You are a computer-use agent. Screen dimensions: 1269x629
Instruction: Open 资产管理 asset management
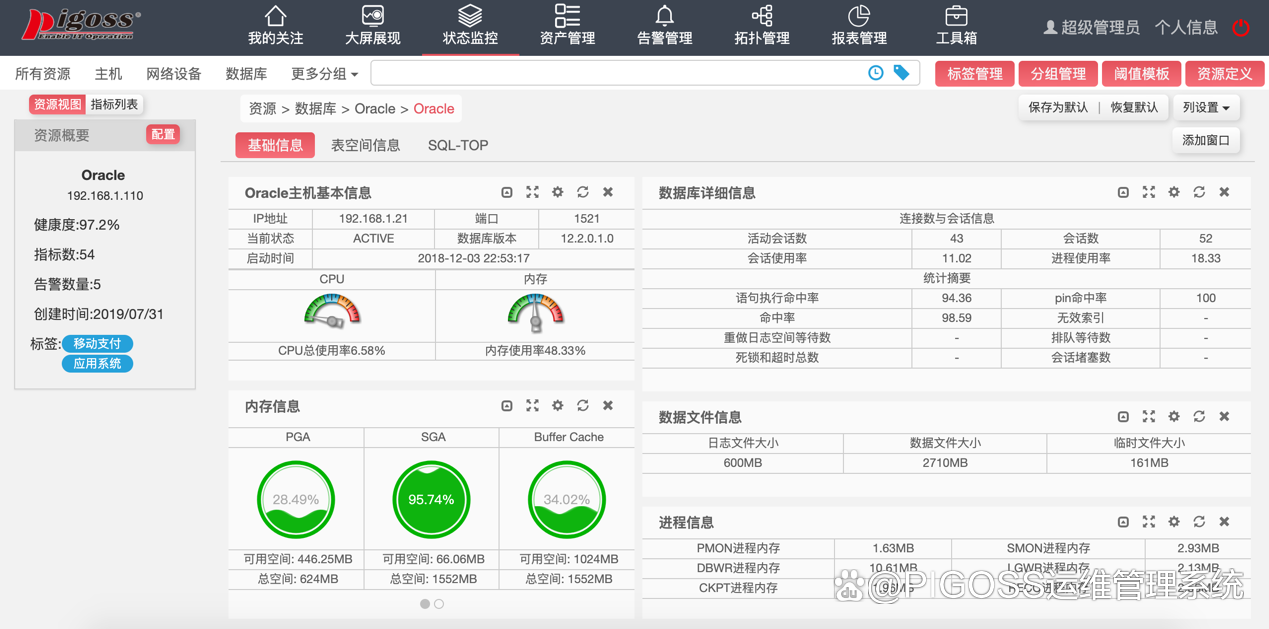[x=567, y=26]
